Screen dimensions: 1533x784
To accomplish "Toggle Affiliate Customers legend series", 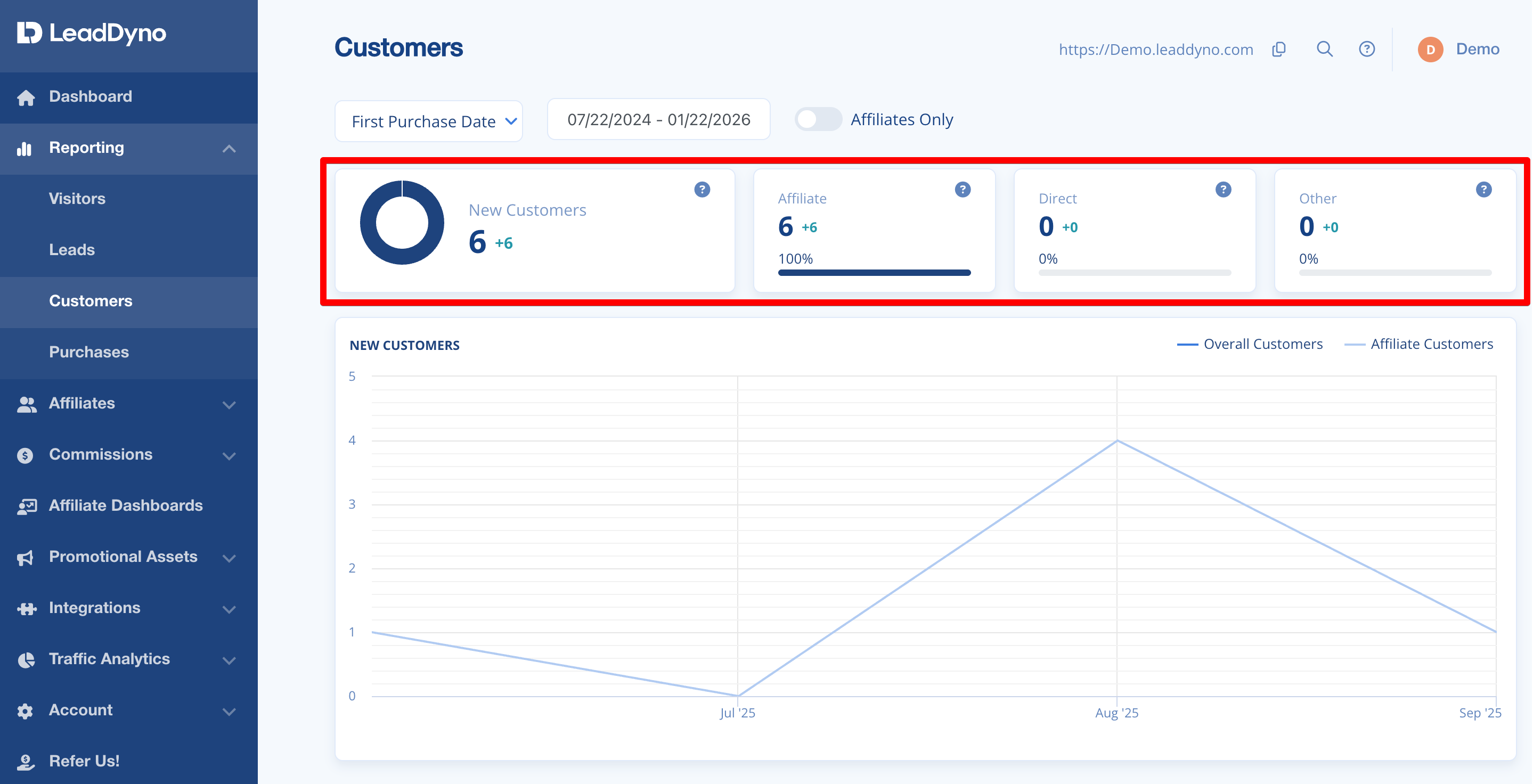I will point(1418,345).
